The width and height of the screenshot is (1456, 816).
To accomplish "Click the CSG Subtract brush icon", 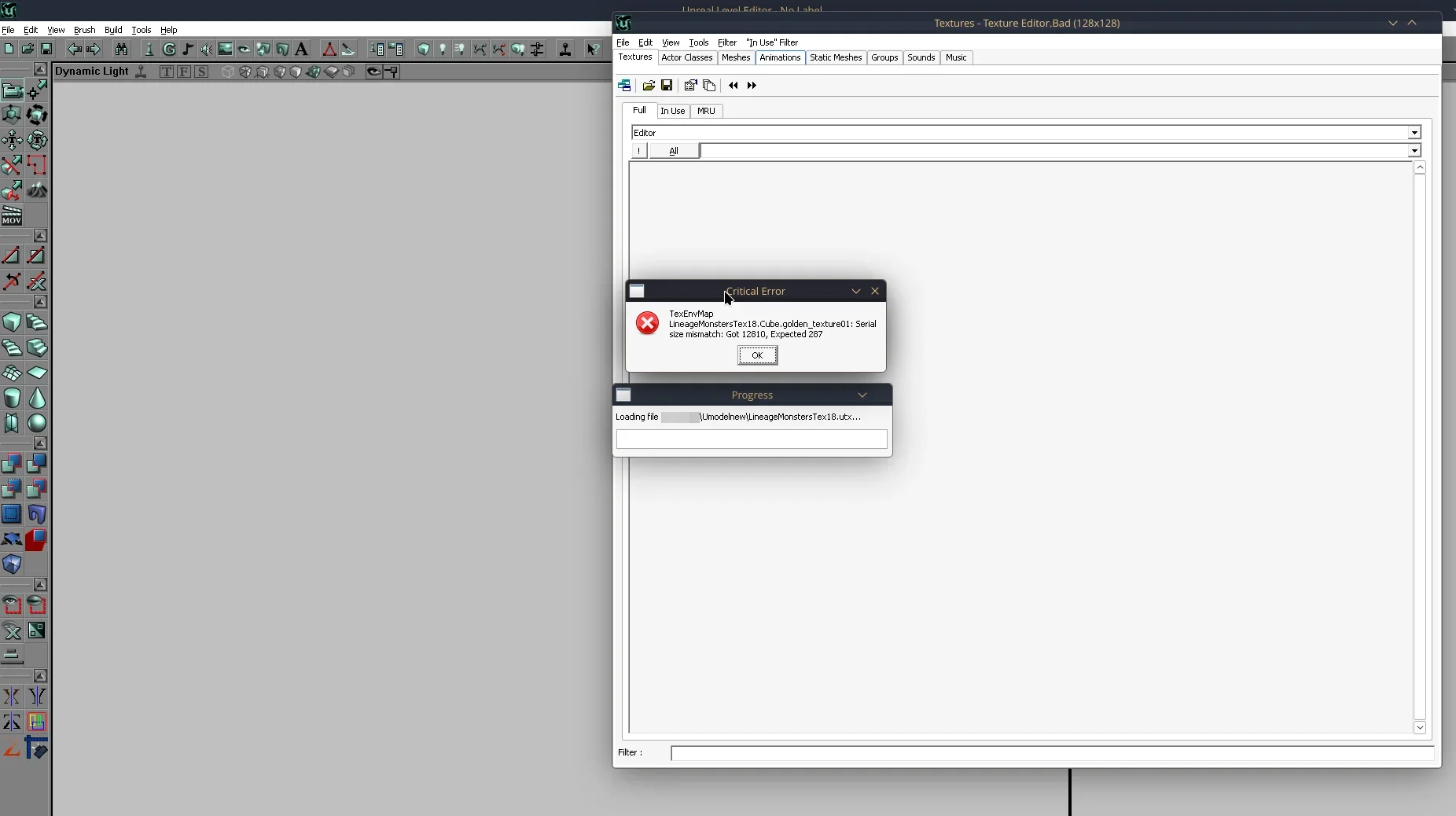I will [x=37, y=464].
